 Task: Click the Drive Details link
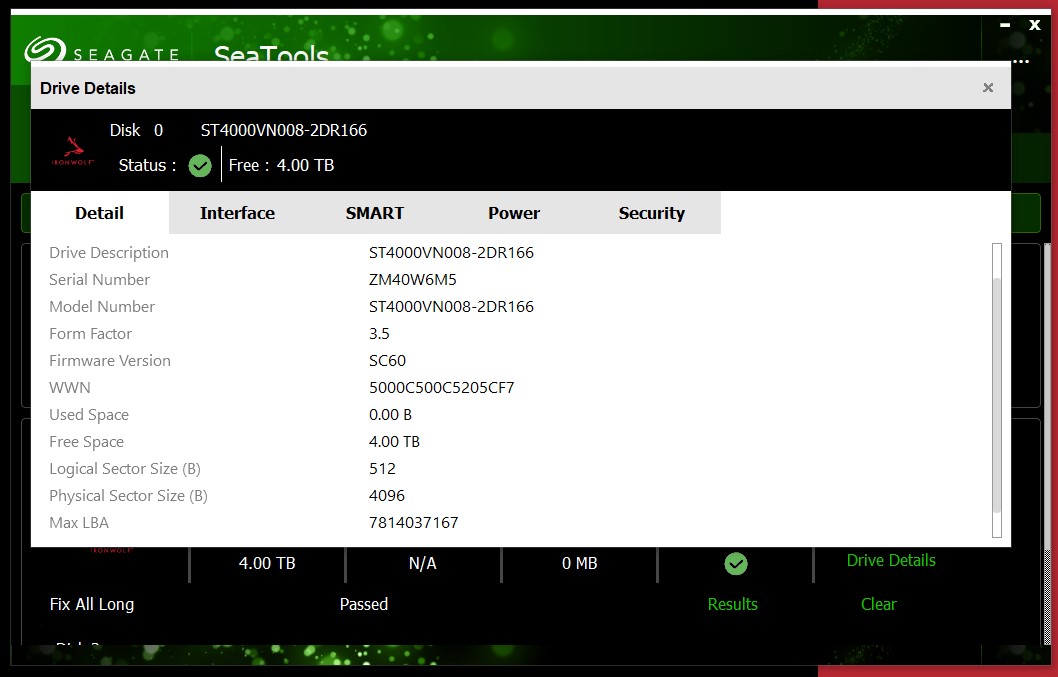pyautogui.click(x=891, y=560)
